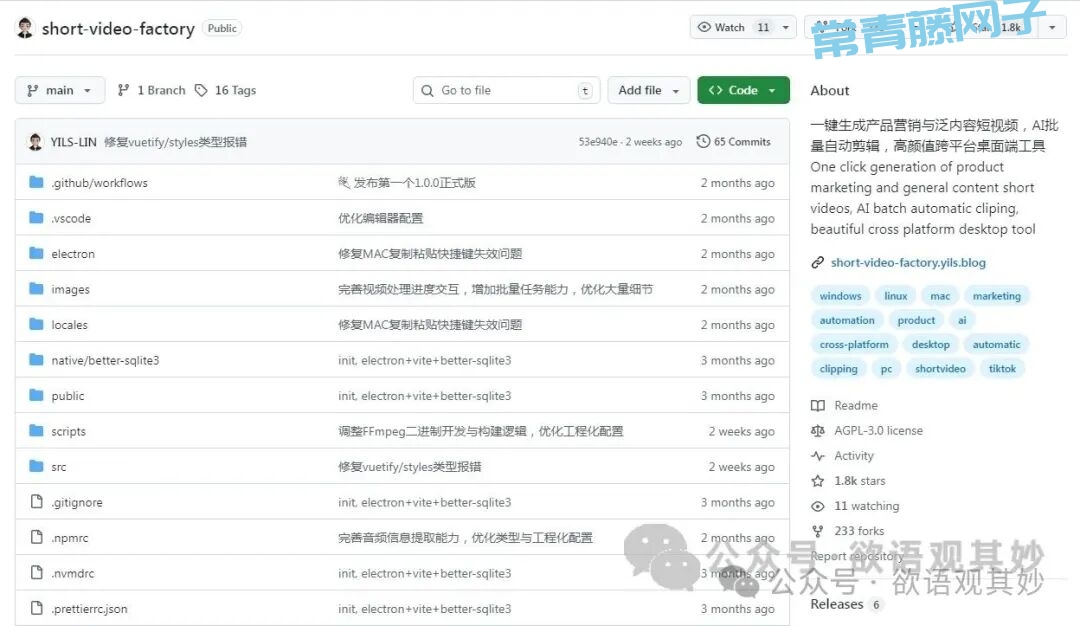Image resolution: width=1080 pixels, height=626 pixels.
Task: Click the star icon next to 1.8k stars
Action: 818,481
